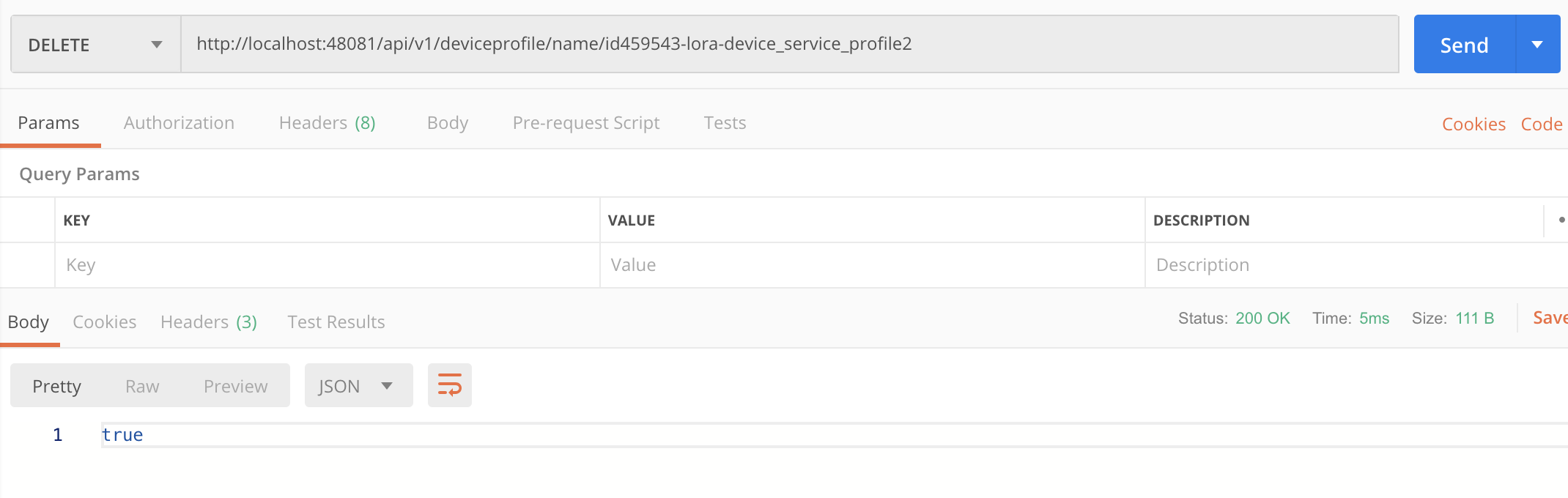The height and width of the screenshot is (498, 1568).
Task: Click the Description input field
Action: [x=1356, y=265]
